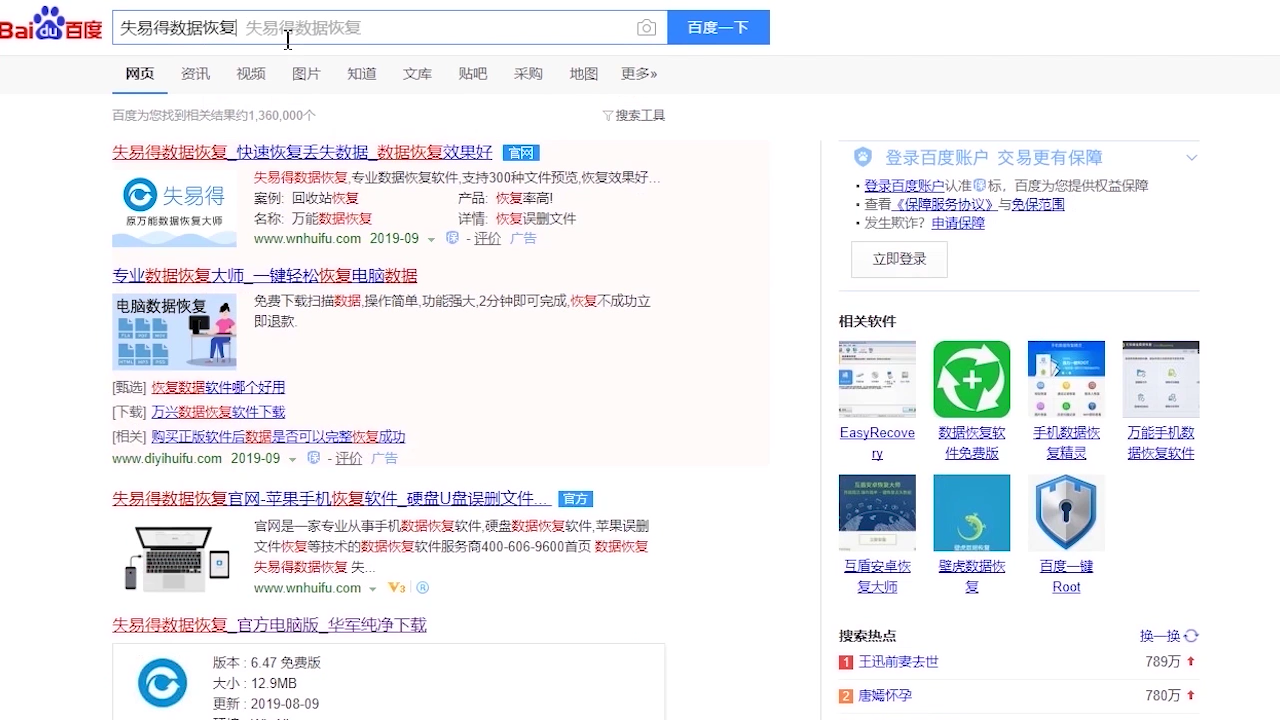Viewport: 1280px width, 720px height.
Task: Open the 采购 tab
Action: pyautogui.click(x=528, y=74)
